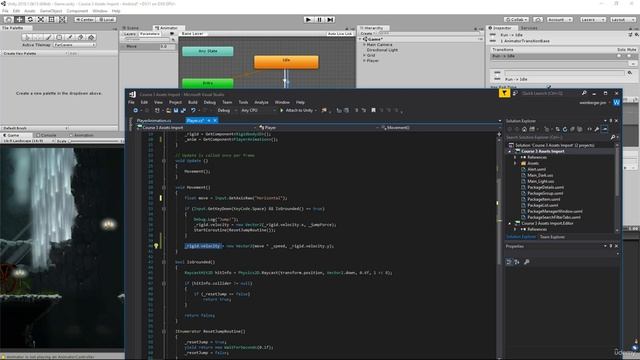Open the Account dropdown
Screen dimensions: 640x360
click(559, 19)
